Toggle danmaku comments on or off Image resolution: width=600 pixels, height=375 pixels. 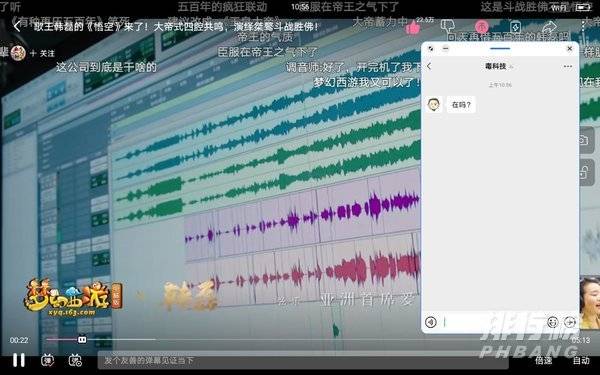point(47,360)
